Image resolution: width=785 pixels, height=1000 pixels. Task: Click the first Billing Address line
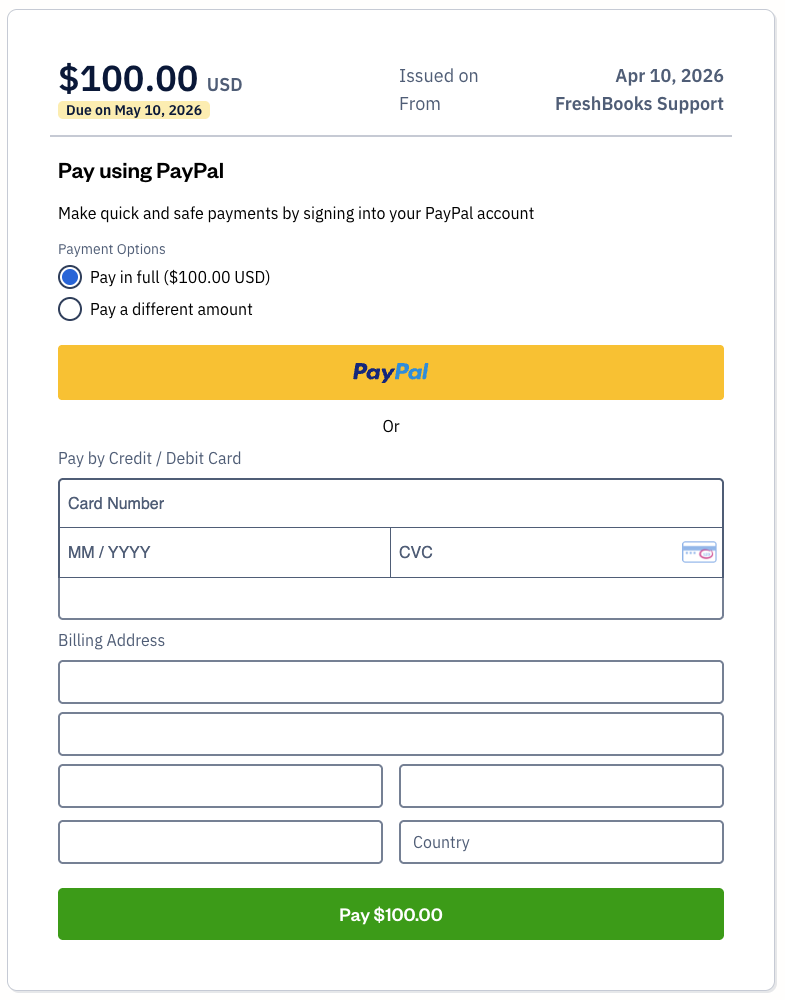391,682
